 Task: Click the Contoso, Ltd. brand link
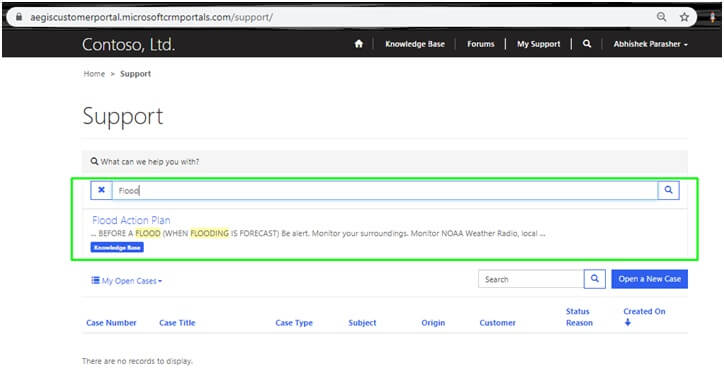pyautogui.click(x=128, y=45)
